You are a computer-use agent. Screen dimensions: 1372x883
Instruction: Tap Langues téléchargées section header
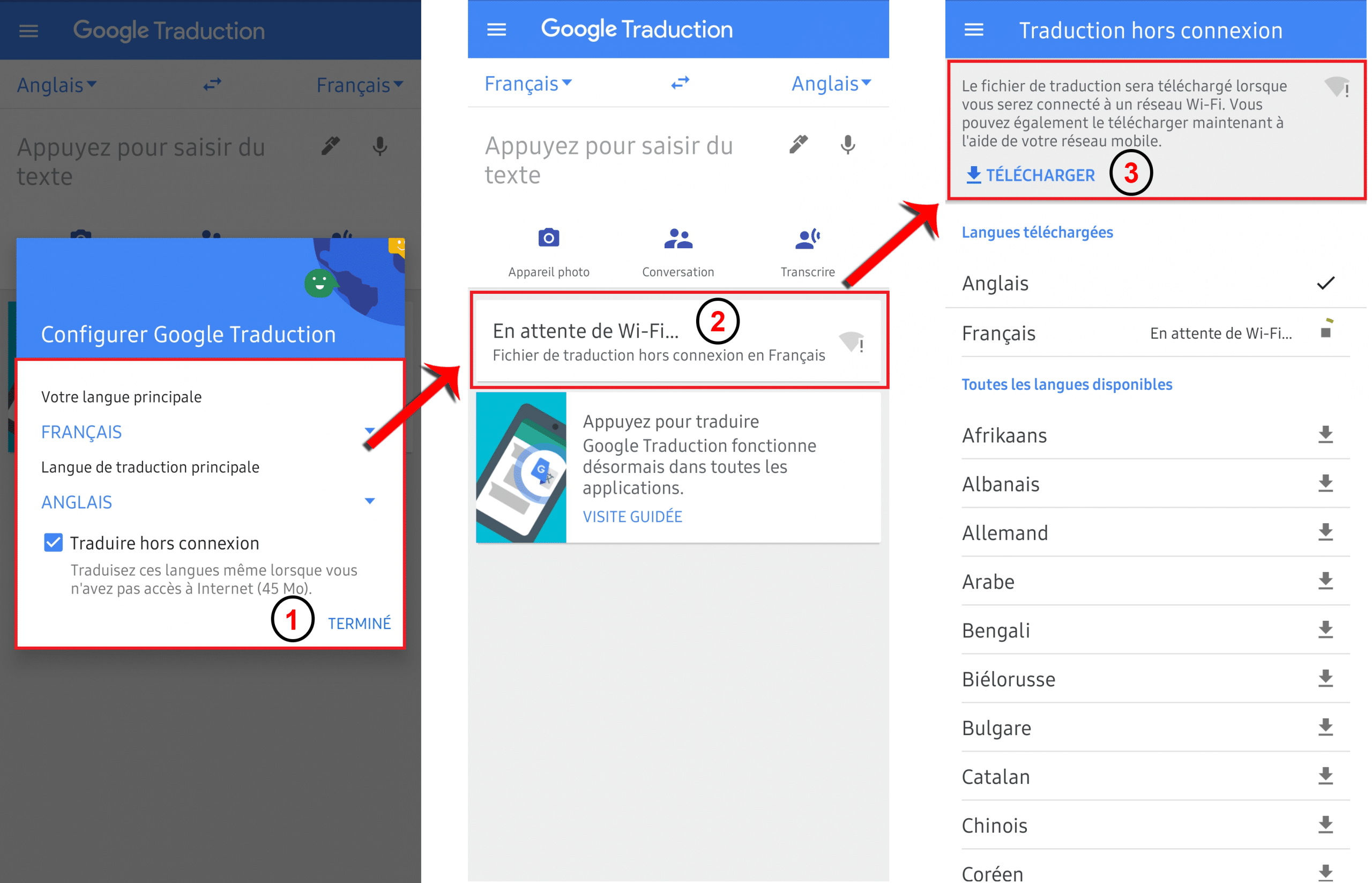[1038, 232]
